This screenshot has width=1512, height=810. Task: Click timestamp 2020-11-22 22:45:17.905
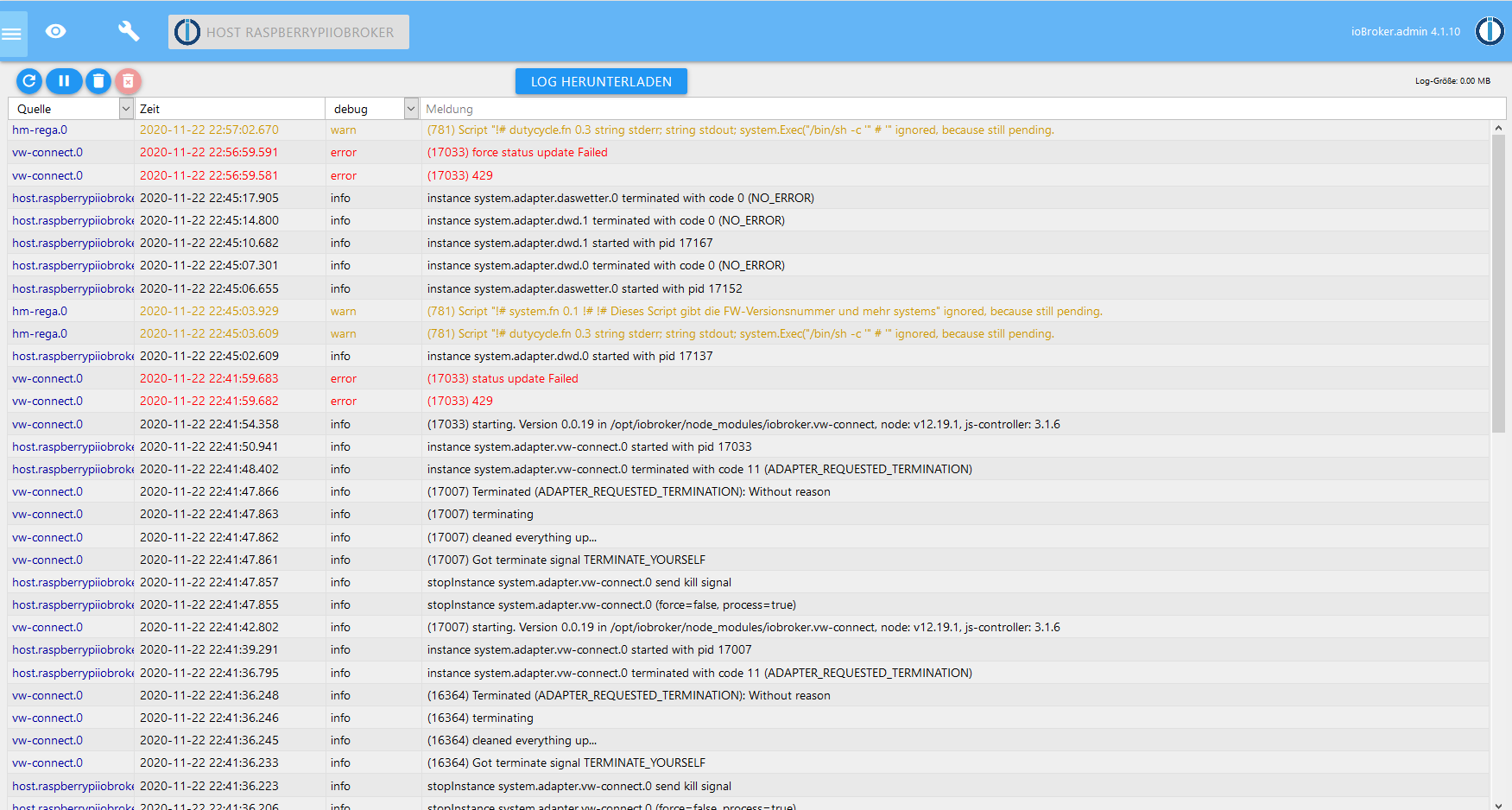click(x=209, y=198)
